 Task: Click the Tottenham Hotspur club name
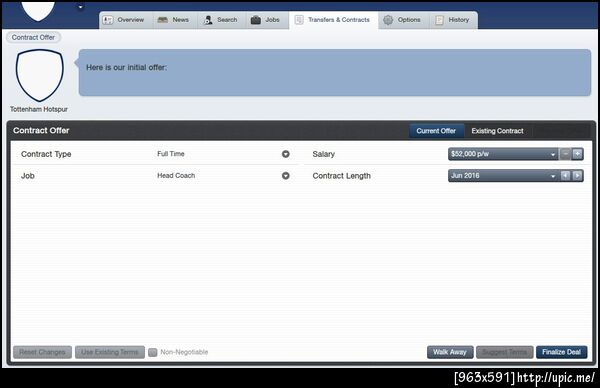39,109
